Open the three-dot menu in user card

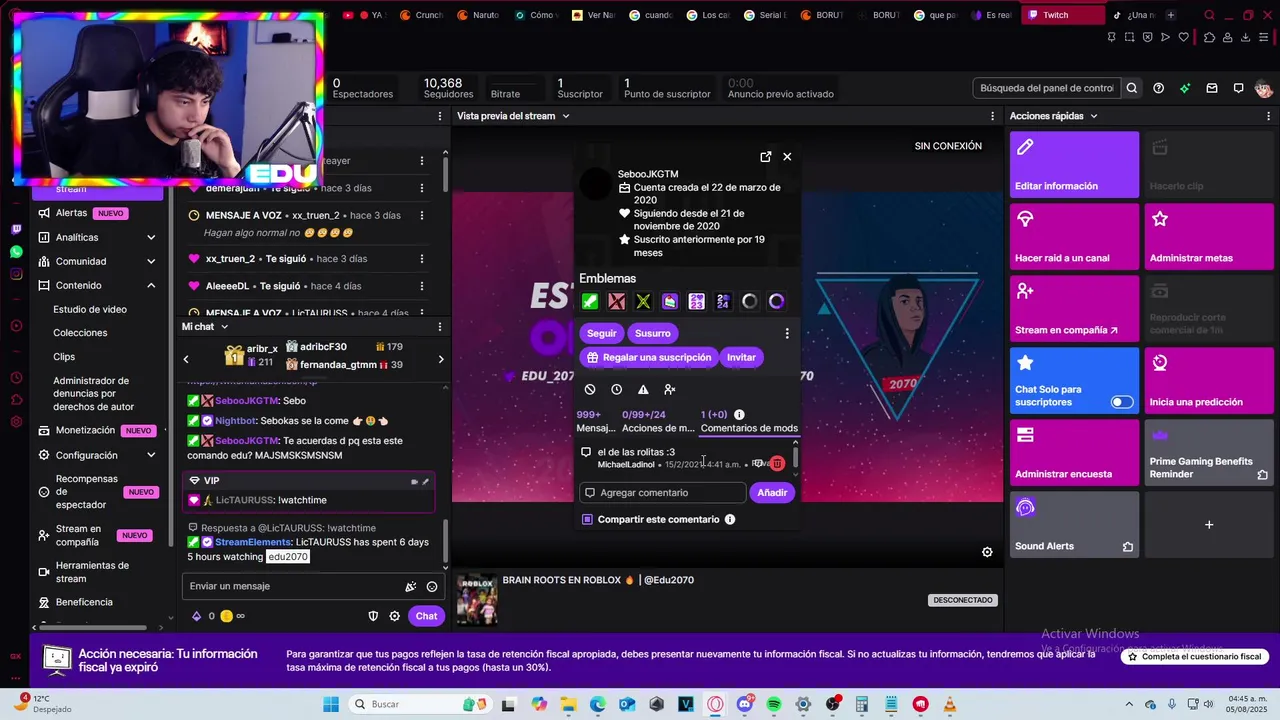coord(787,333)
